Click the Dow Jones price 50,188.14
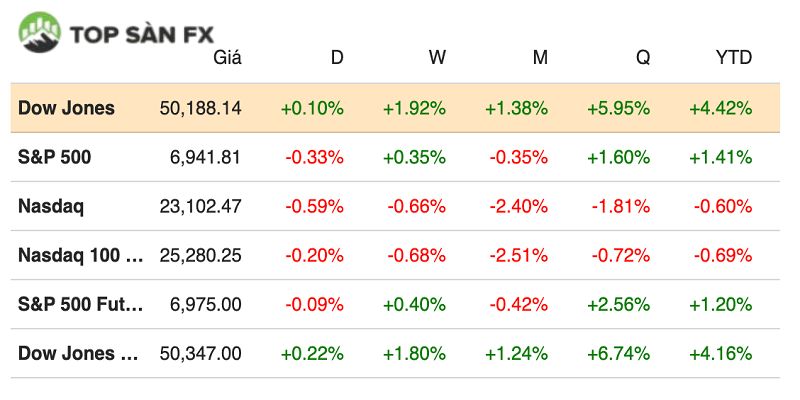800x400 pixels. tap(200, 108)
